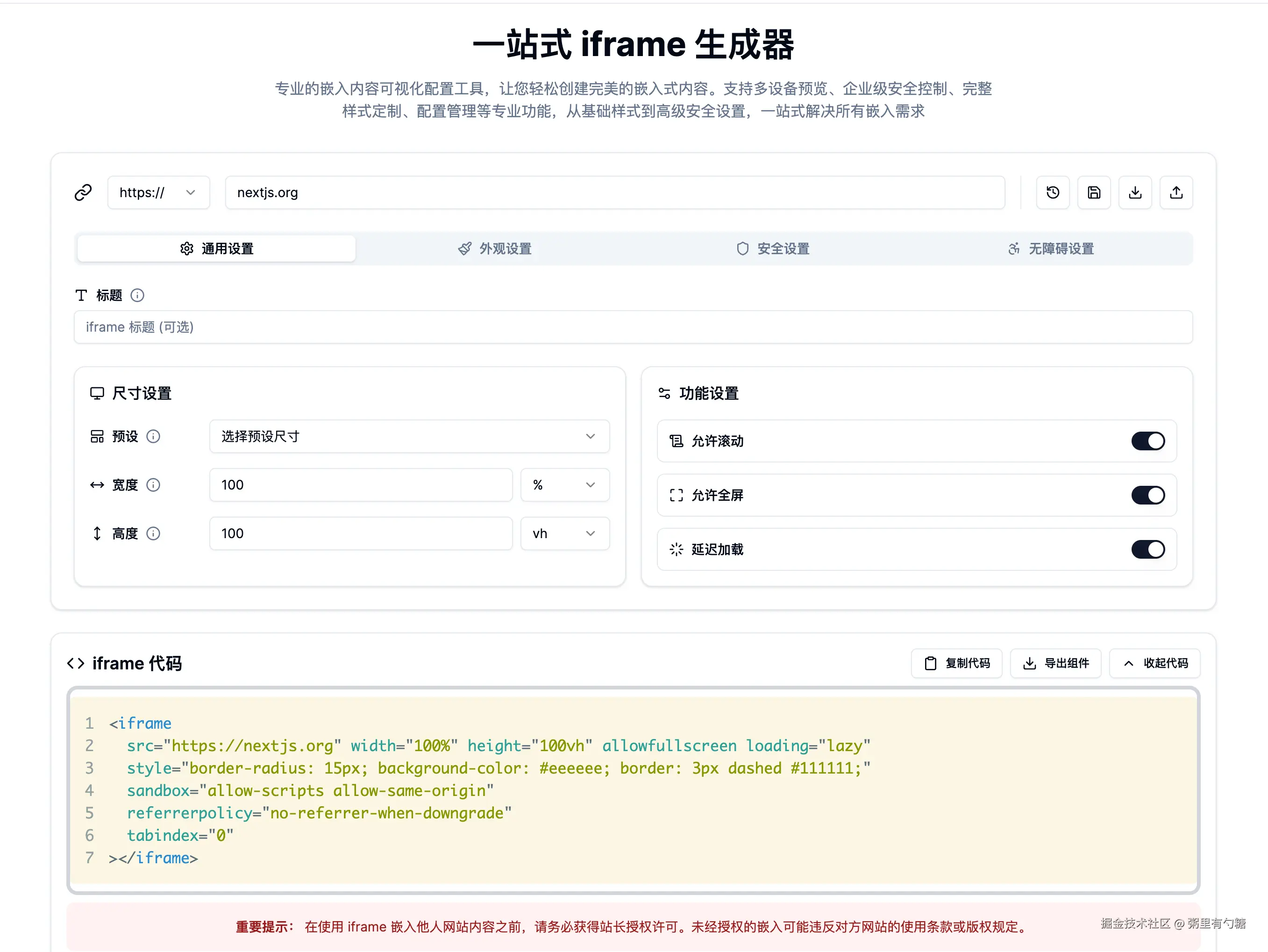The height and width of the screenshot is (952, 1268).
Task: Click info icon beside 预设 label
Action: tap(153, 436)
